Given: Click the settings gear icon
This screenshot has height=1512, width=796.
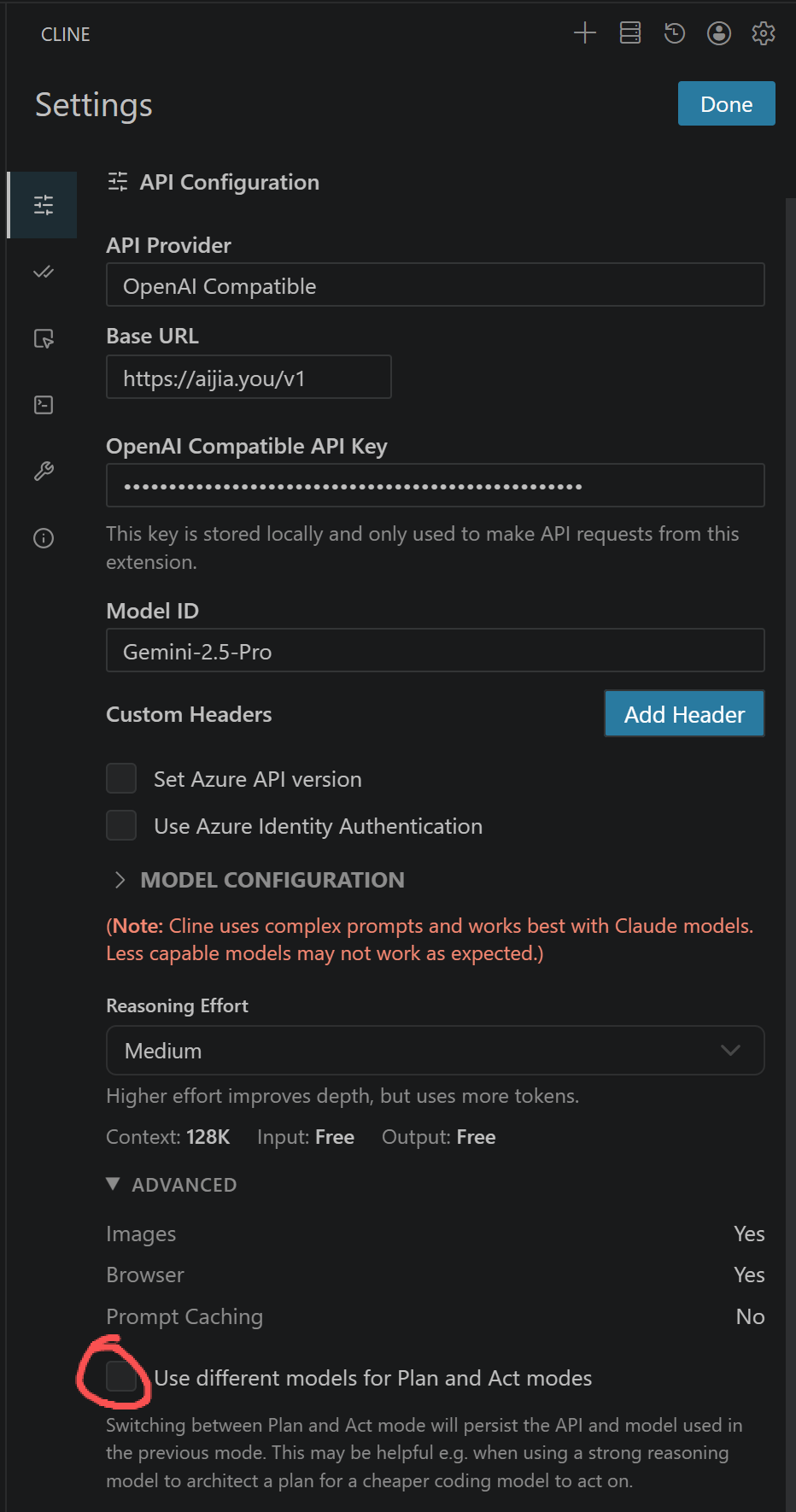Looking at the screenshot, I should click(764, 33).
